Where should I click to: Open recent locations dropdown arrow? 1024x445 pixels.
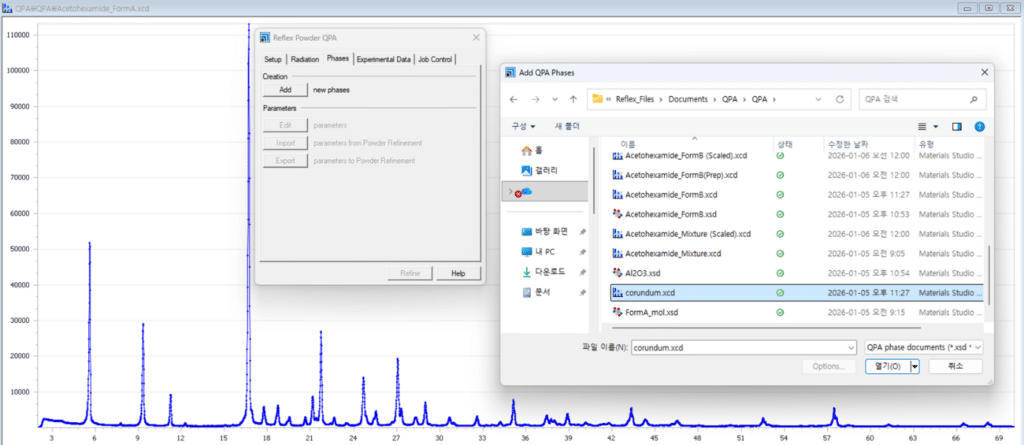tap(554, 99)
